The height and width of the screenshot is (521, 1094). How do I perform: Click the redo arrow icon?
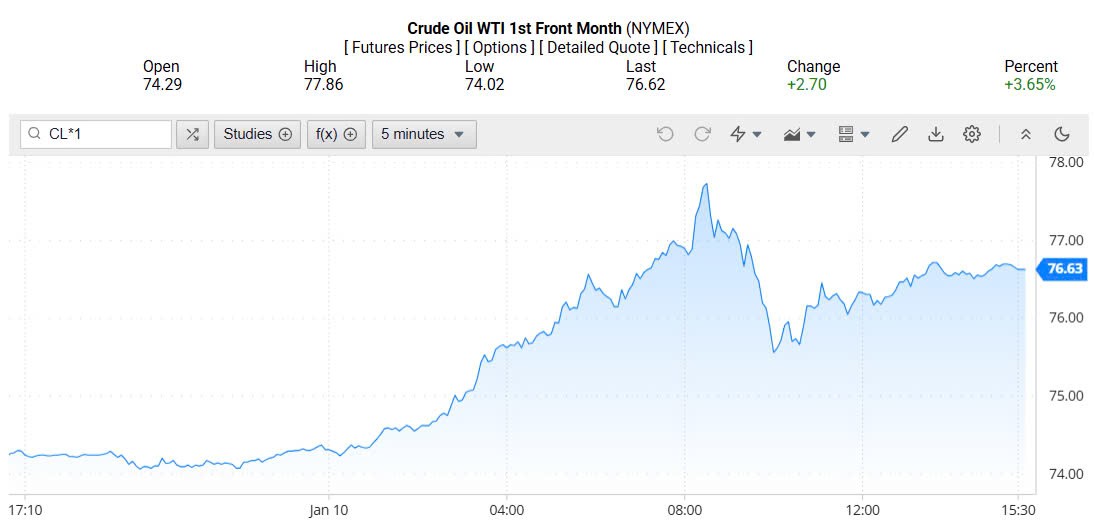(x=702, y=134)
